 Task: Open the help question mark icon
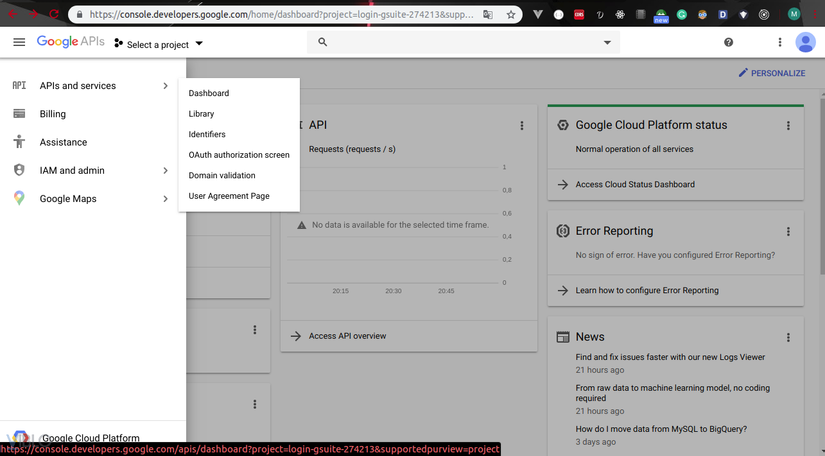[x=728, y=42]
